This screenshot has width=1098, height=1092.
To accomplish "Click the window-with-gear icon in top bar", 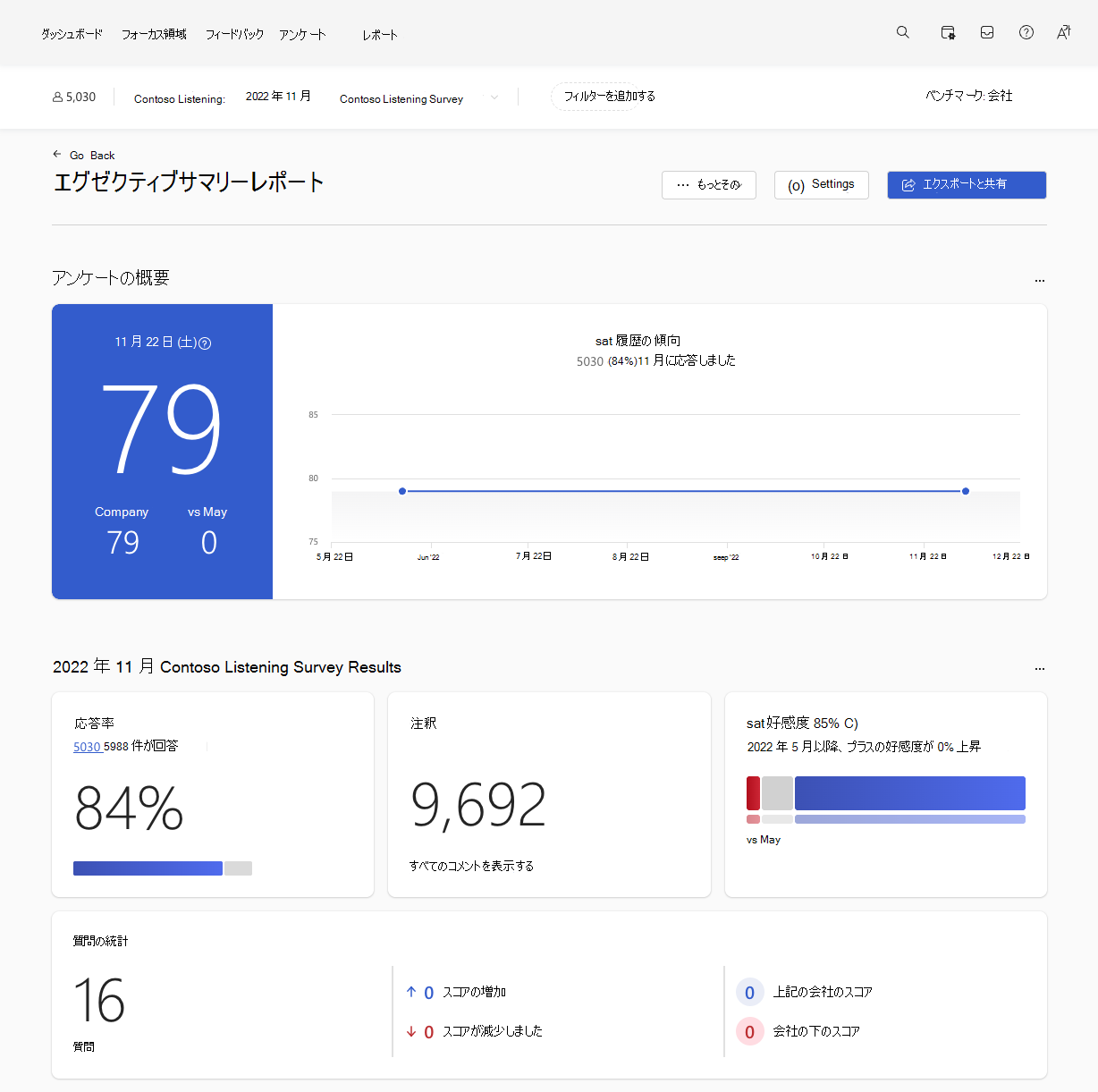I will [x=947, y=31].
